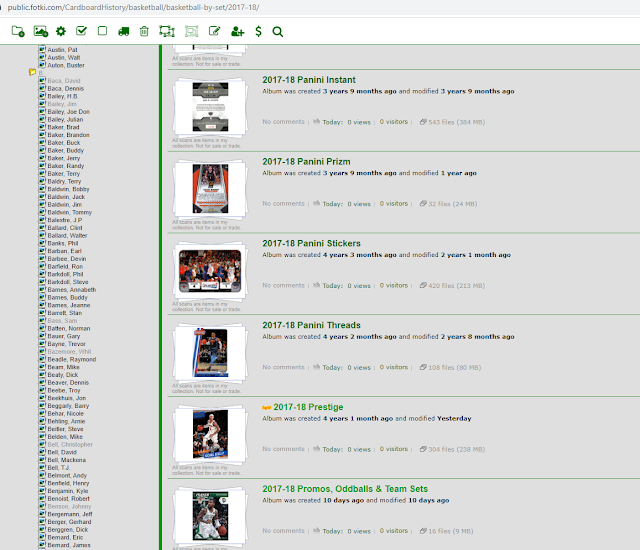Click the select all checkmark icon
The image size is (640, 550).
point(82,31)
